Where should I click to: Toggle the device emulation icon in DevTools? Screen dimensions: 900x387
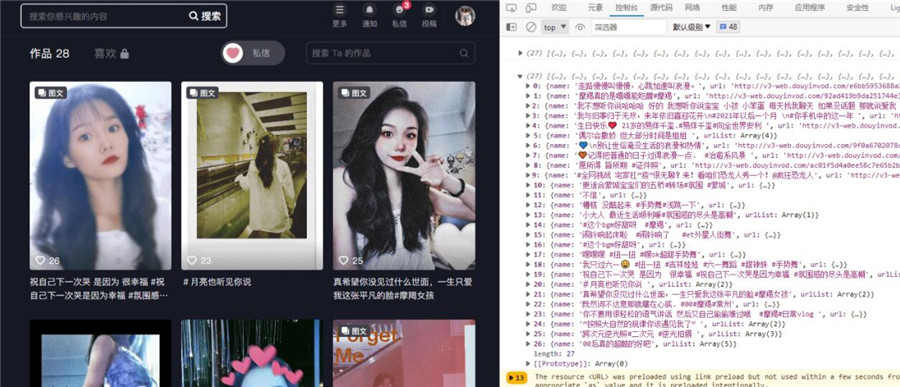tap(531, 7)
